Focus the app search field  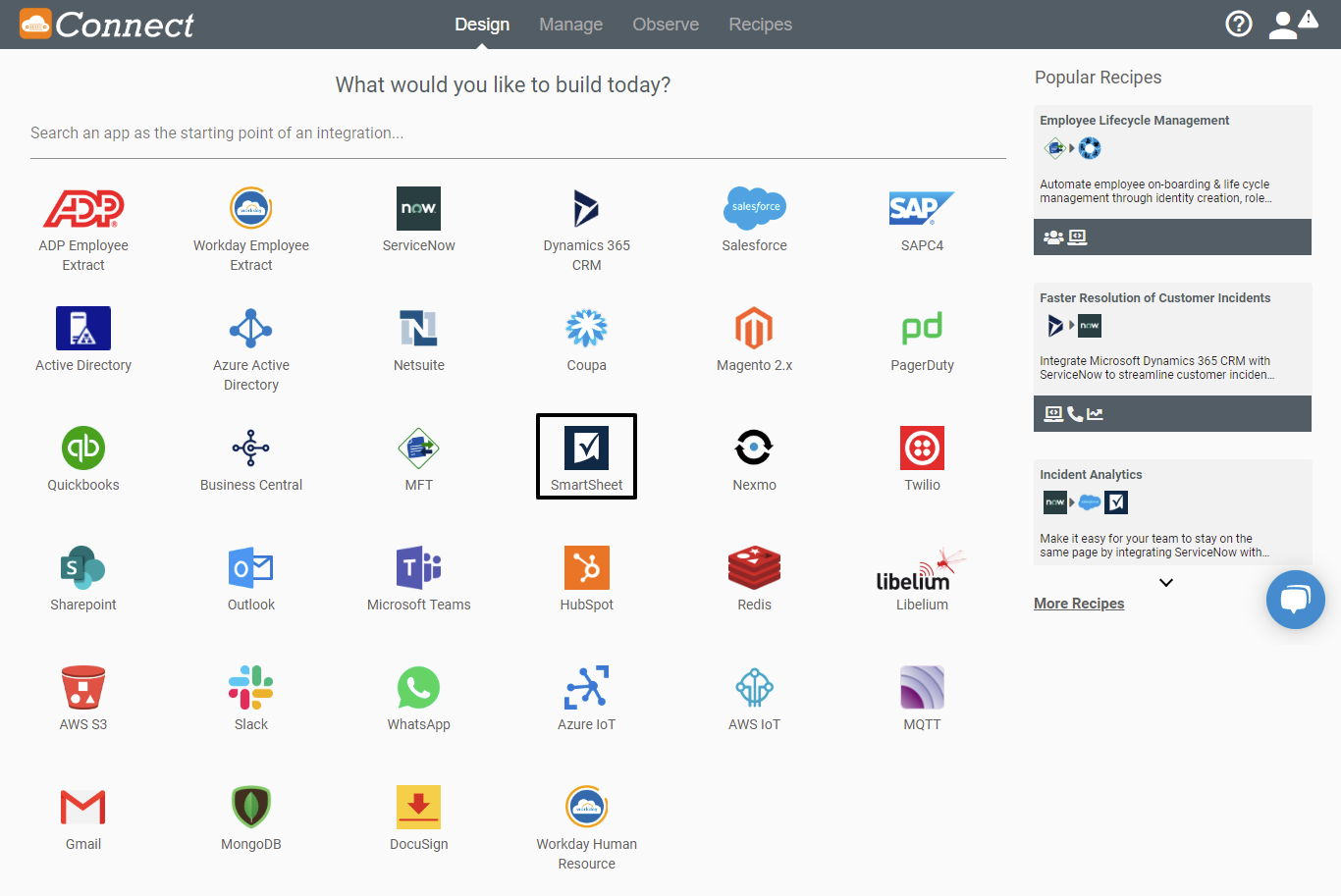coord(518,133)
